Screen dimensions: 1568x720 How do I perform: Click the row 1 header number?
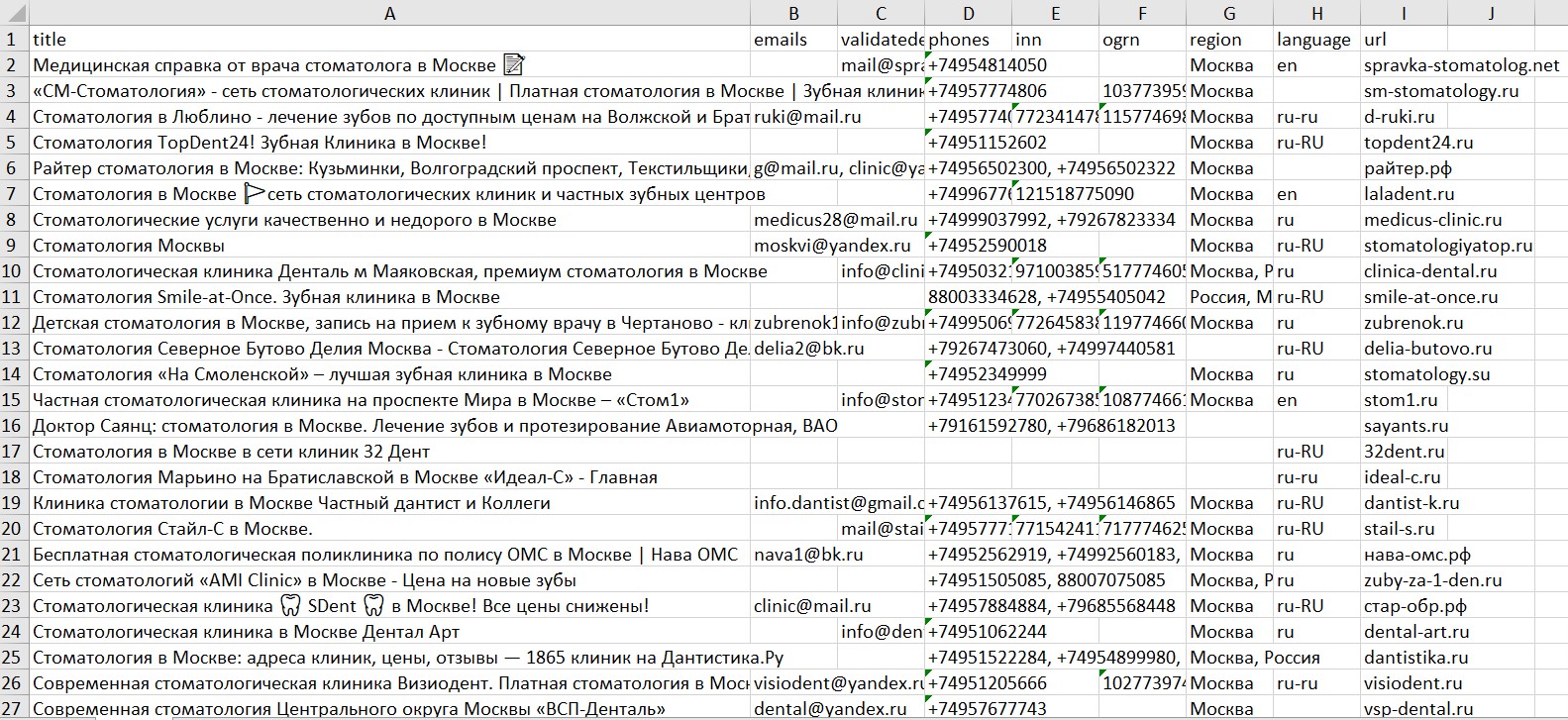tap(14, 40)
